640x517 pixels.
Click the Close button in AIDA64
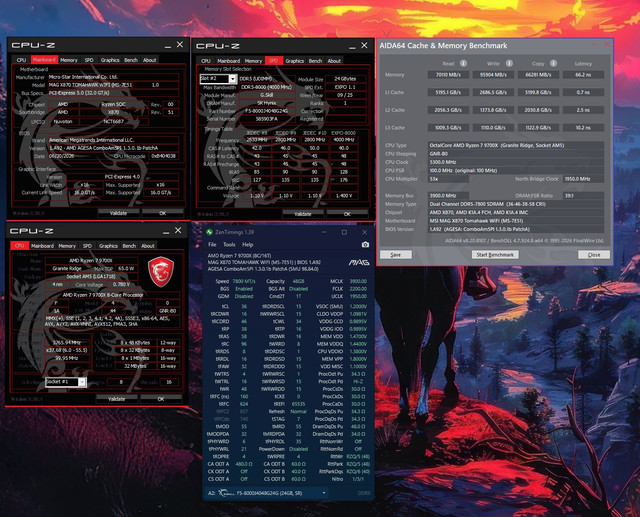[594, 255]
